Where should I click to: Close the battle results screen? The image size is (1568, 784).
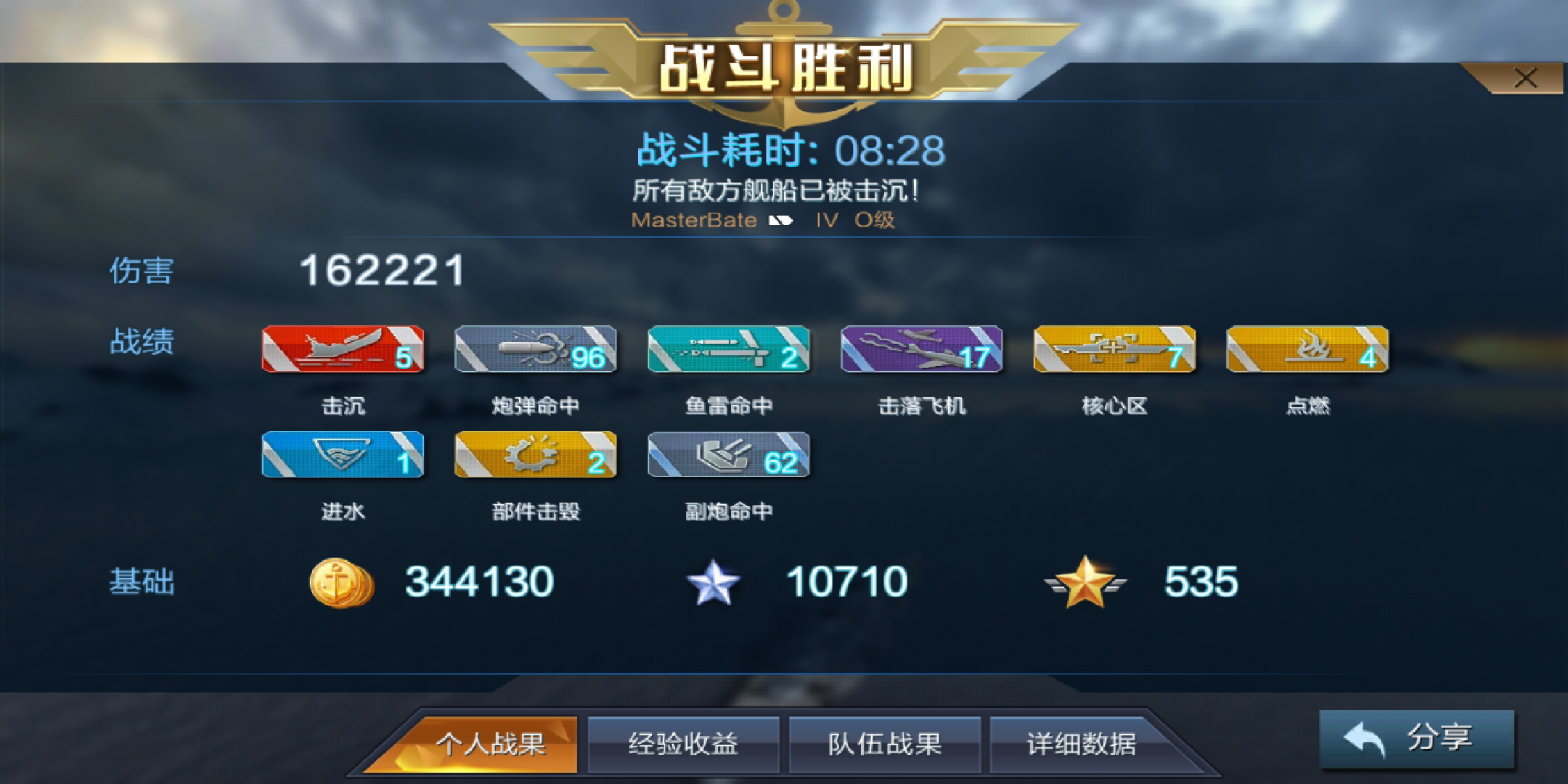tap(1525, 78)
